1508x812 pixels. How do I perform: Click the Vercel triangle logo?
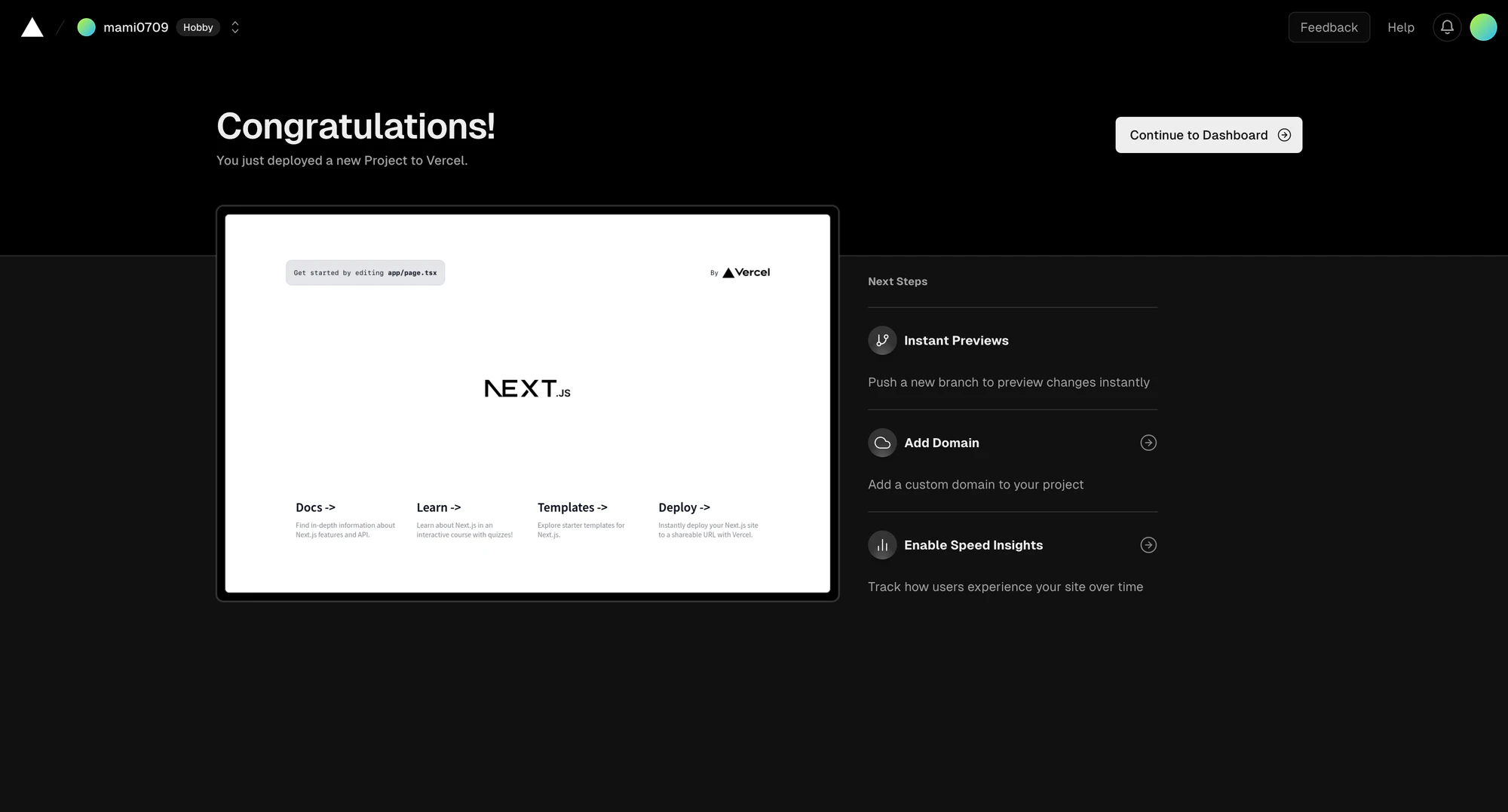click(x=32, y=28)
